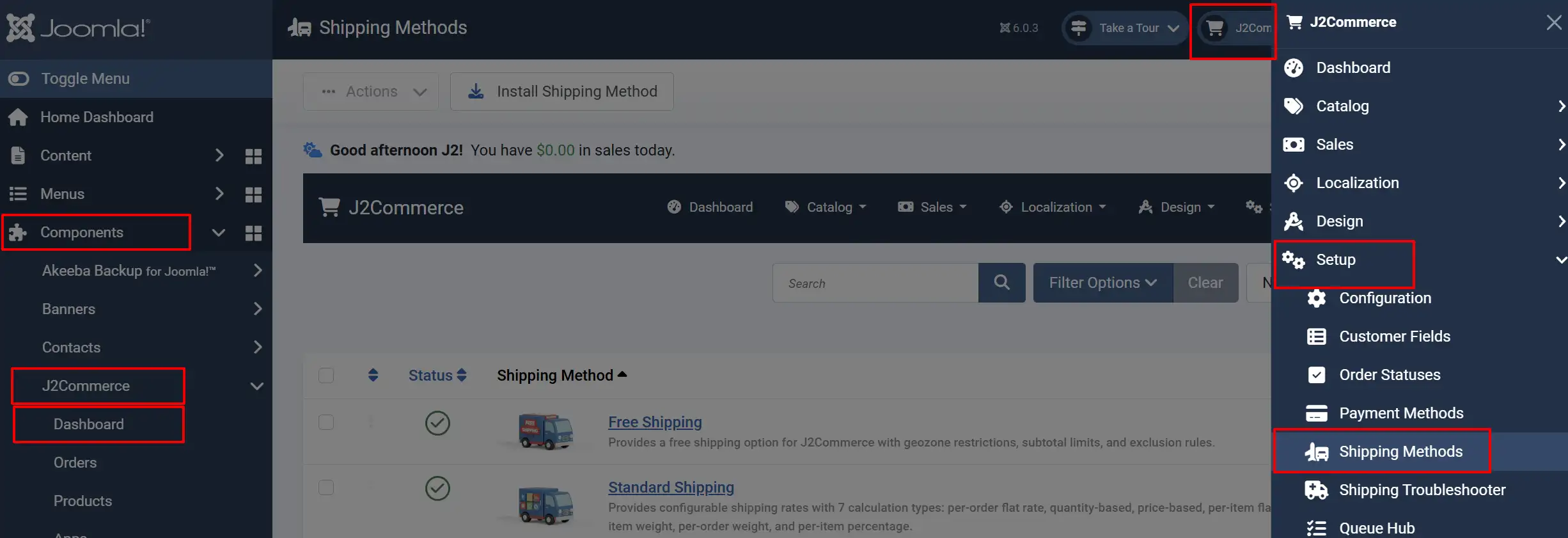Open Customer Fields list icon
This screenshot has height=538, width=1568.
tap(1317, 336)
